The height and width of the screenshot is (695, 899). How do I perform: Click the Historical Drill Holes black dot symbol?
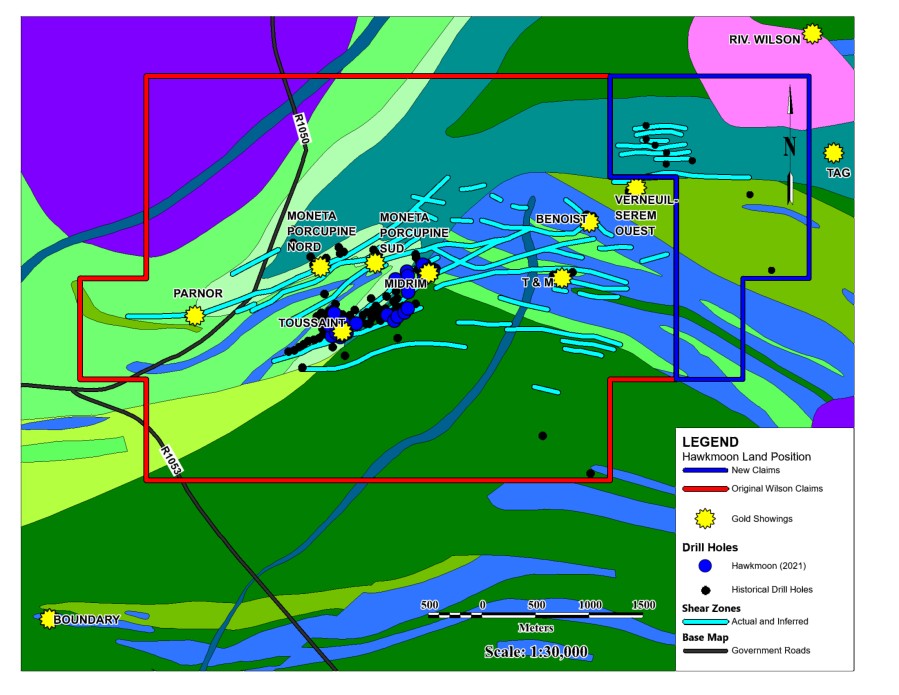706,589
